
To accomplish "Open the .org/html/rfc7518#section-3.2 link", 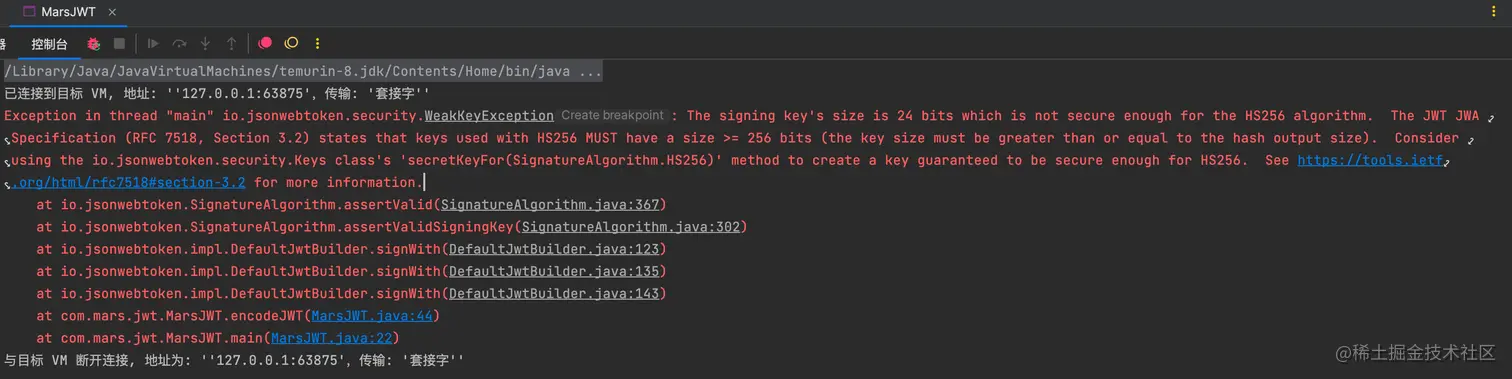I will (x=129, y=182).
